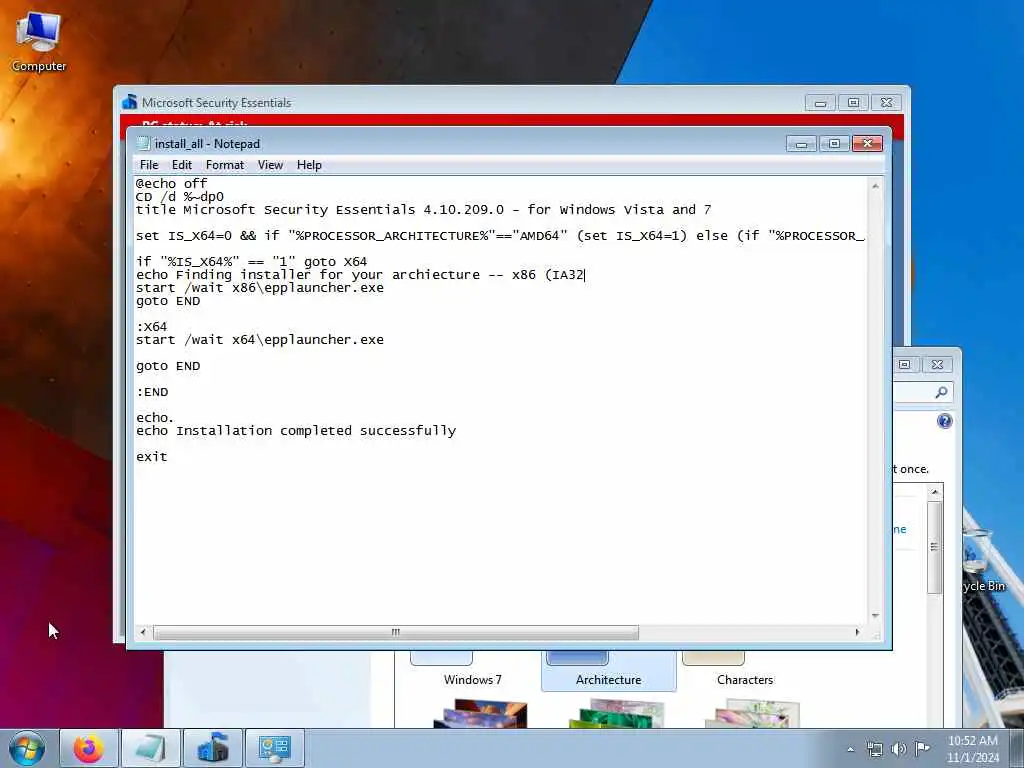This screenshot has width=1024, height=768.
Task: Switch to Notepad taskbar button
Action: point(150,748)
